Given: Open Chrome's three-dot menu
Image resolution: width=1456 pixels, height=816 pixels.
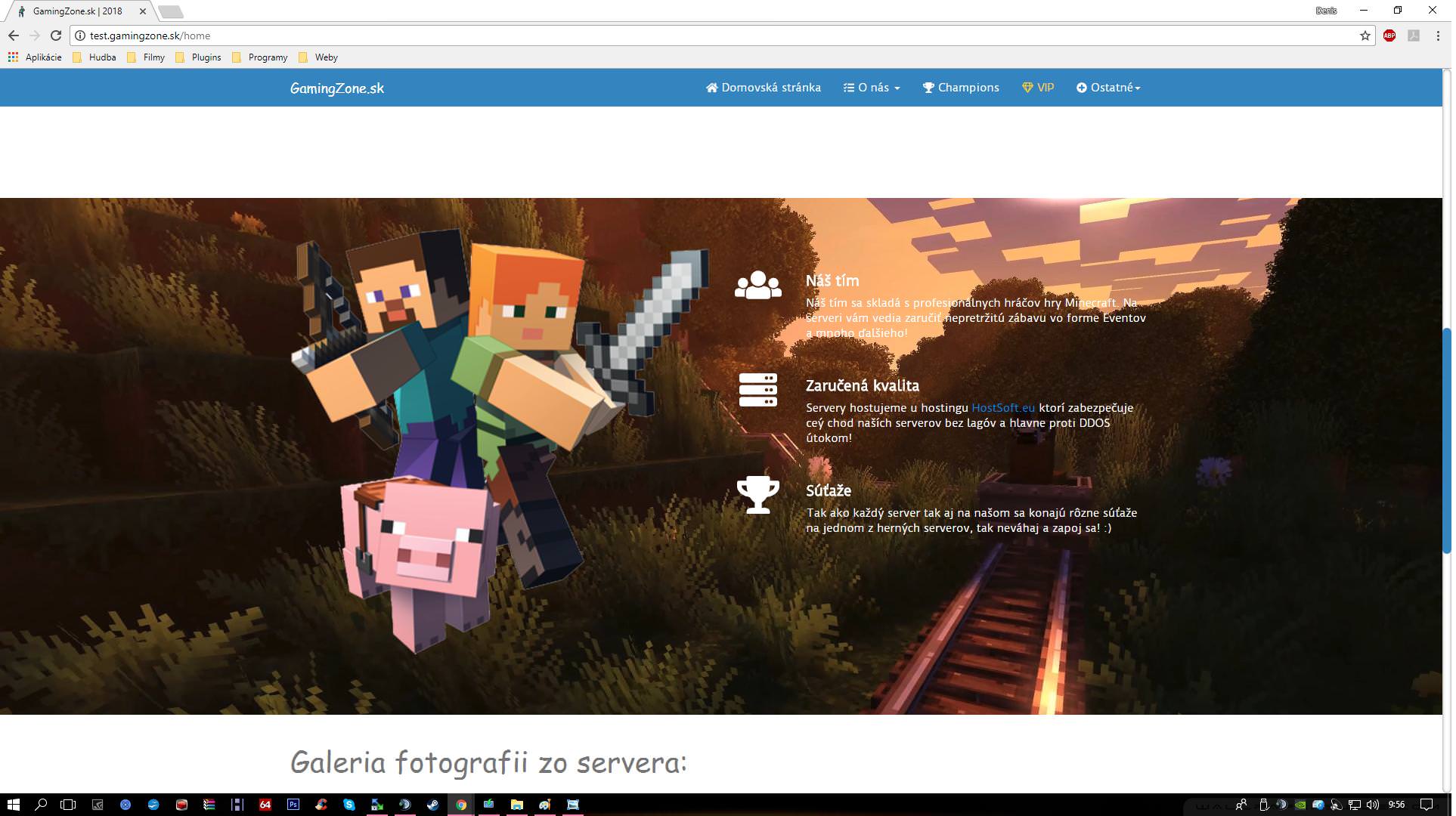Looking at the screenshot, I should [1439, 36].
